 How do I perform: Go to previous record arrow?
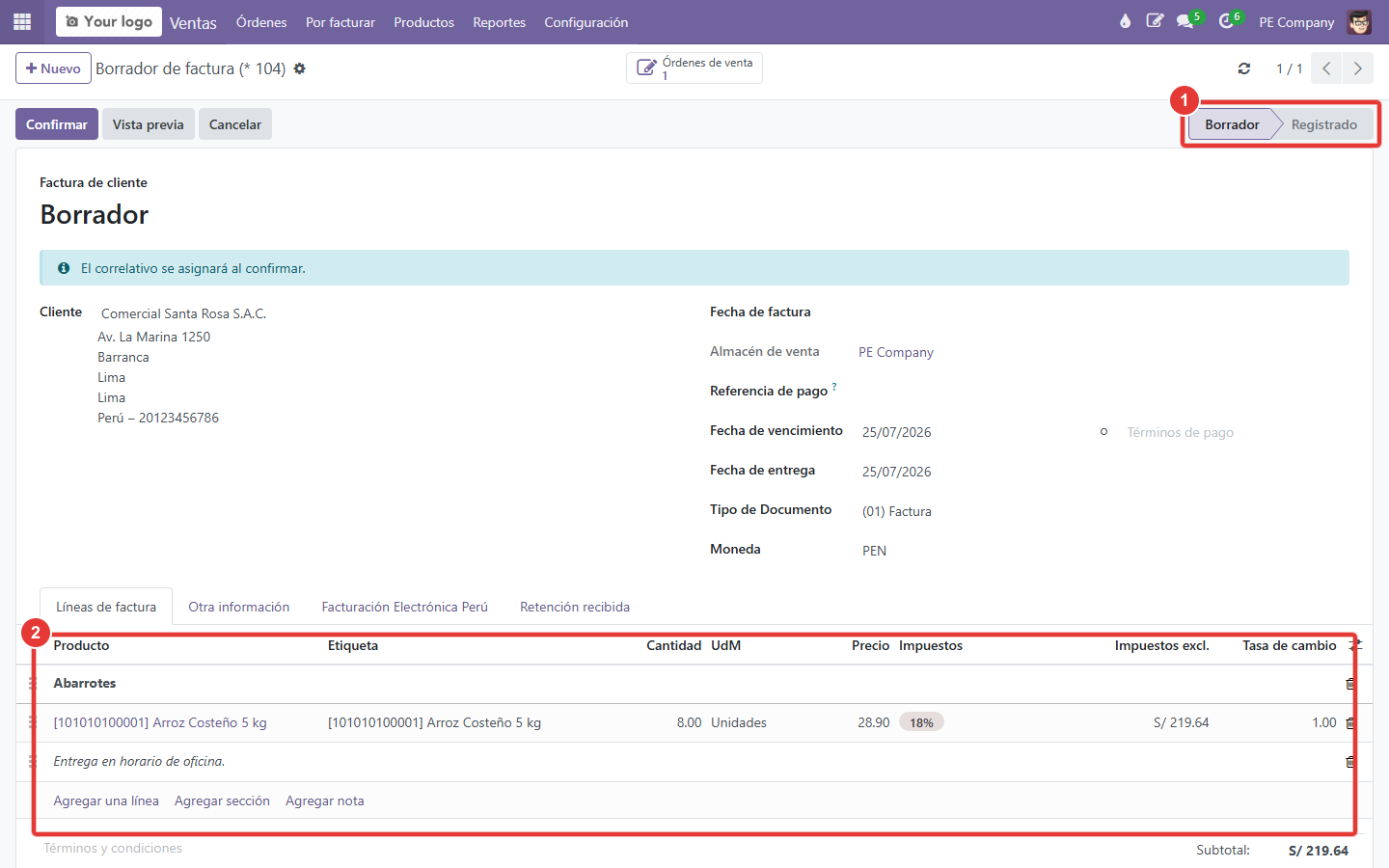pyautogui.click(x=1326, y=68)
